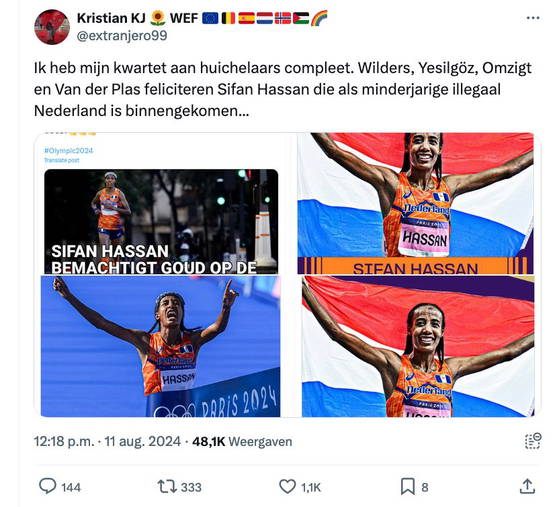Viewport: 555px width, 507px height.
Task: Click the 1,1K likes count
Action: [x=311, y=488]
